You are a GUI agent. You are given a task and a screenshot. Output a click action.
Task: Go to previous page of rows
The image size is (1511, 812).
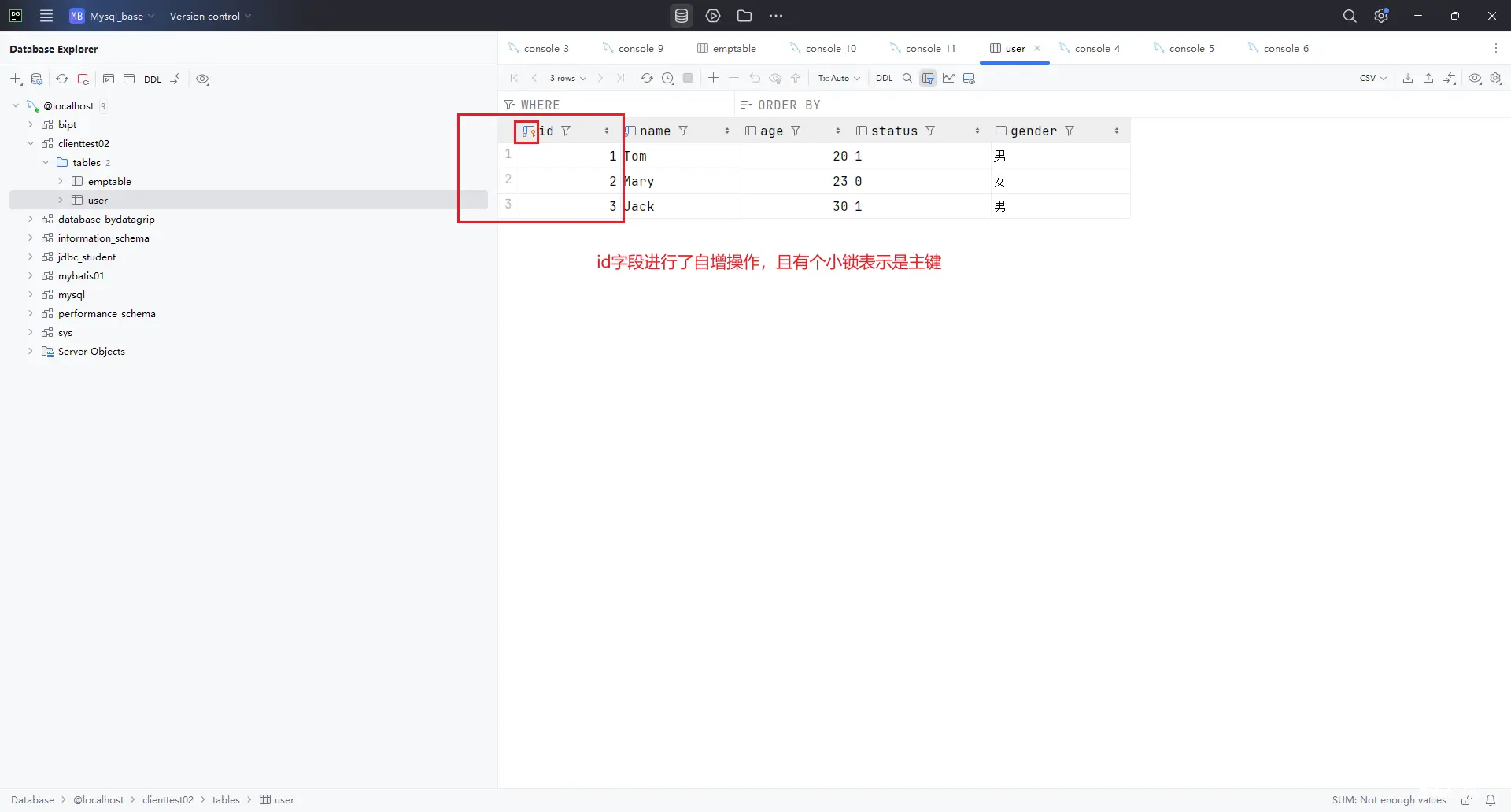534,78
